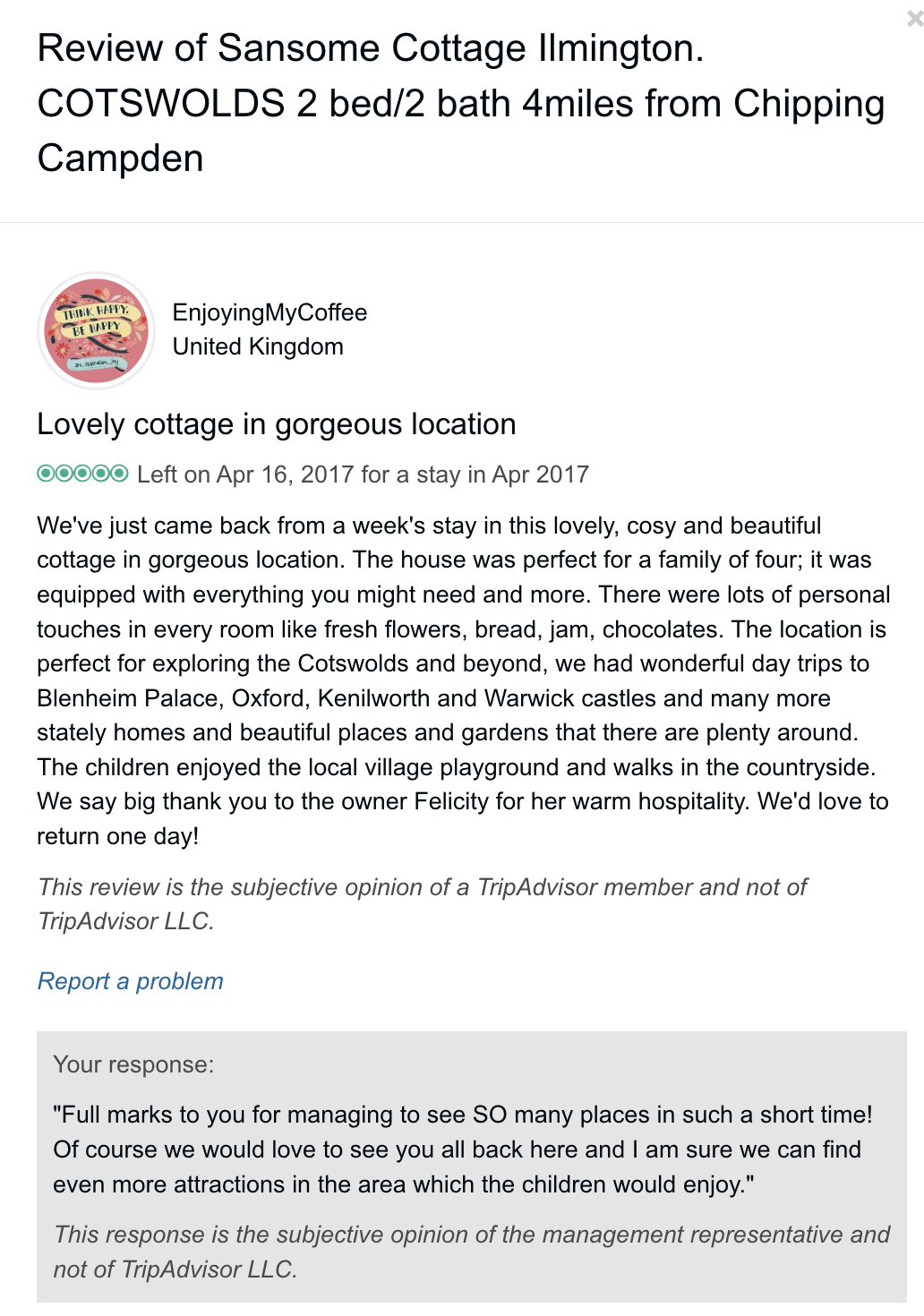Click the Left on Apr 16, 2017 date text
The width and height of the screenshot is (924, 1316).
pyautogui.click(x=363, y=474)
